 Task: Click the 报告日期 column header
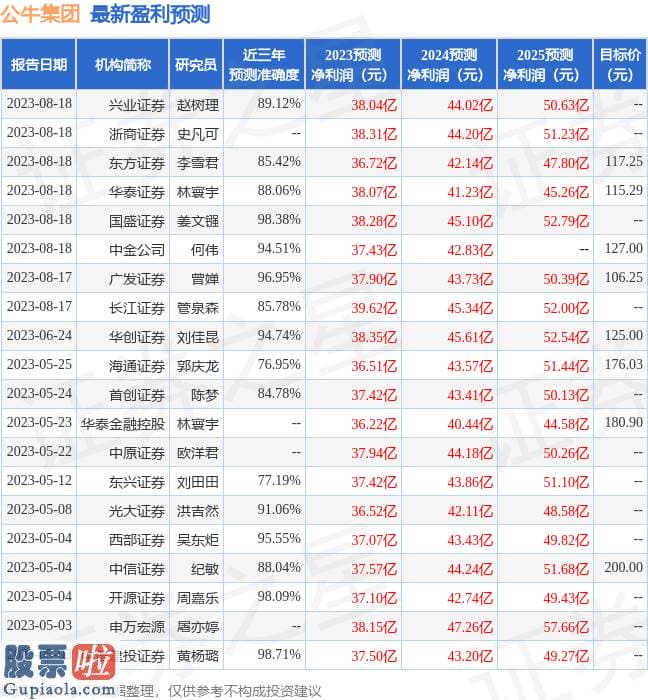tap(39, 65)
